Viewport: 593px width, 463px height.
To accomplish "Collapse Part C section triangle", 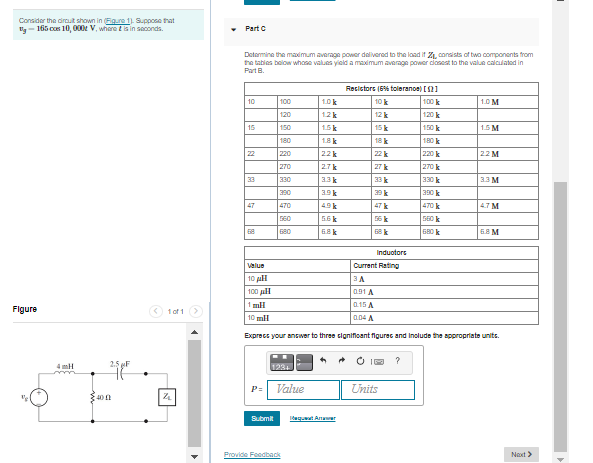I will click(x=234, y=29).
